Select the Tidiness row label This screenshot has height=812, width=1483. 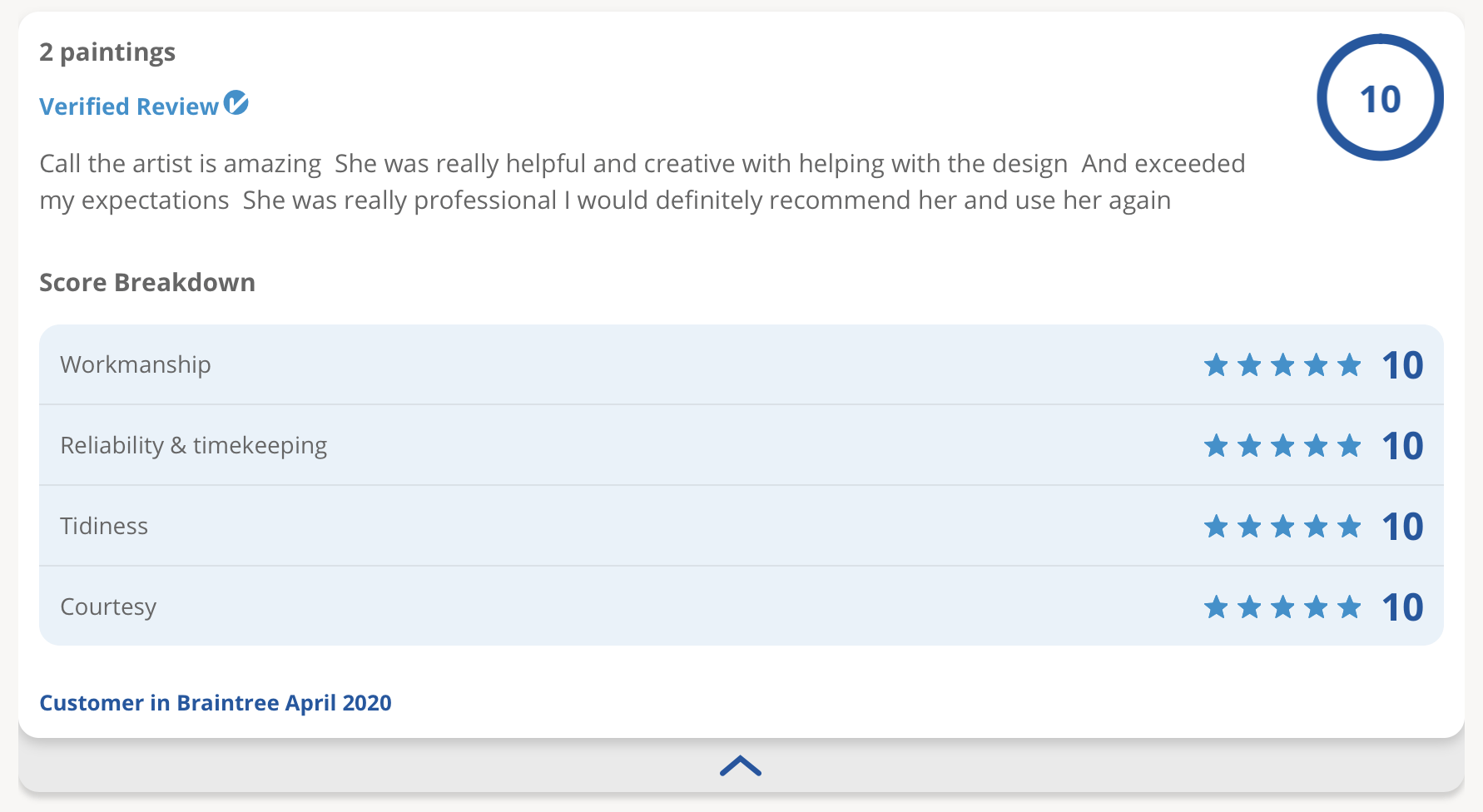point(104,527)
